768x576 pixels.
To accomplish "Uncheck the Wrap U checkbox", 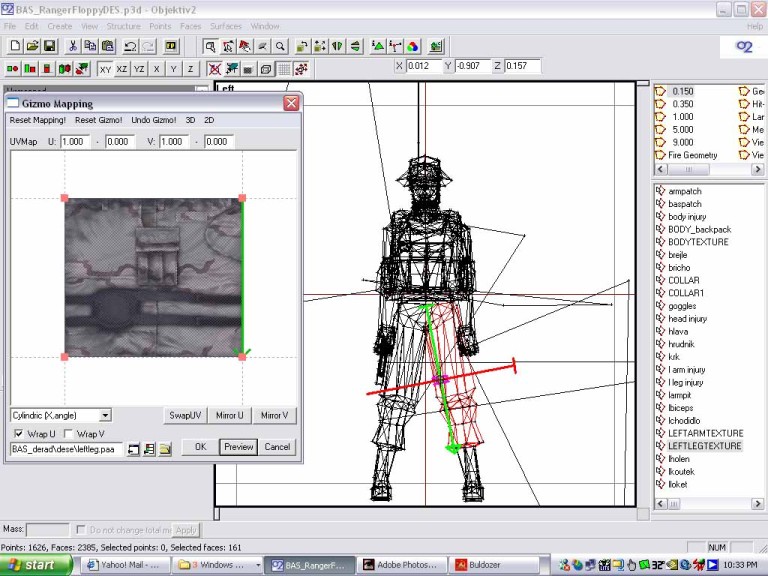I will [x=18, y=433].
